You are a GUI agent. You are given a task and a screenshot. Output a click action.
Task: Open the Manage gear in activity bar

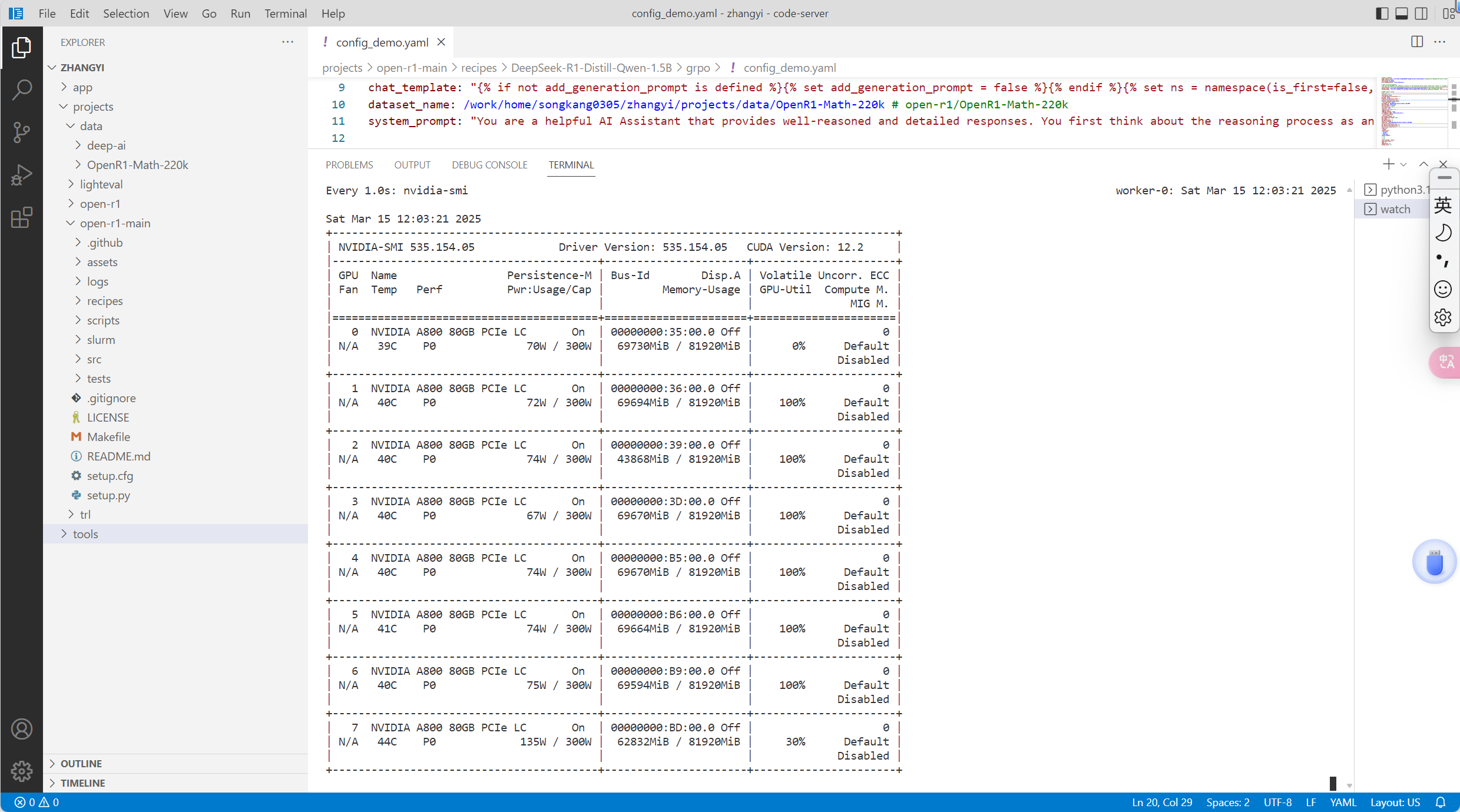(x=22, y=771)
